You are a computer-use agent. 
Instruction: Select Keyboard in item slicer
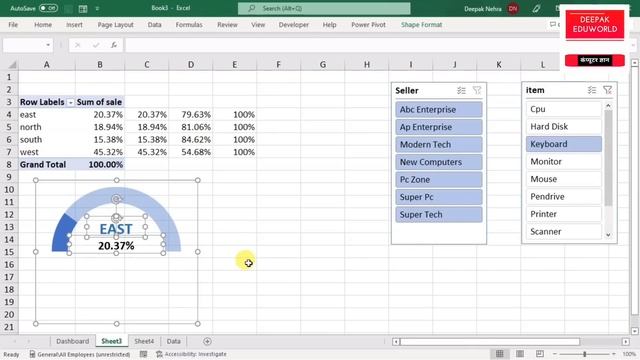coord(564,144)
